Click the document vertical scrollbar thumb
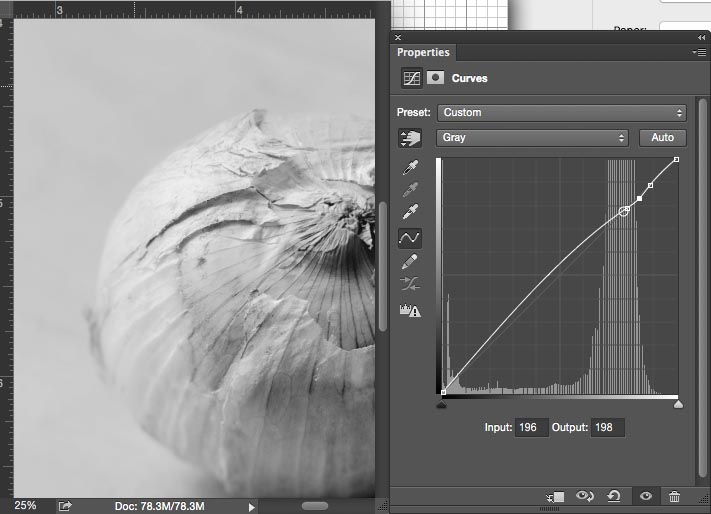This screenshot has height=514, width=711. tap(383, 266)
